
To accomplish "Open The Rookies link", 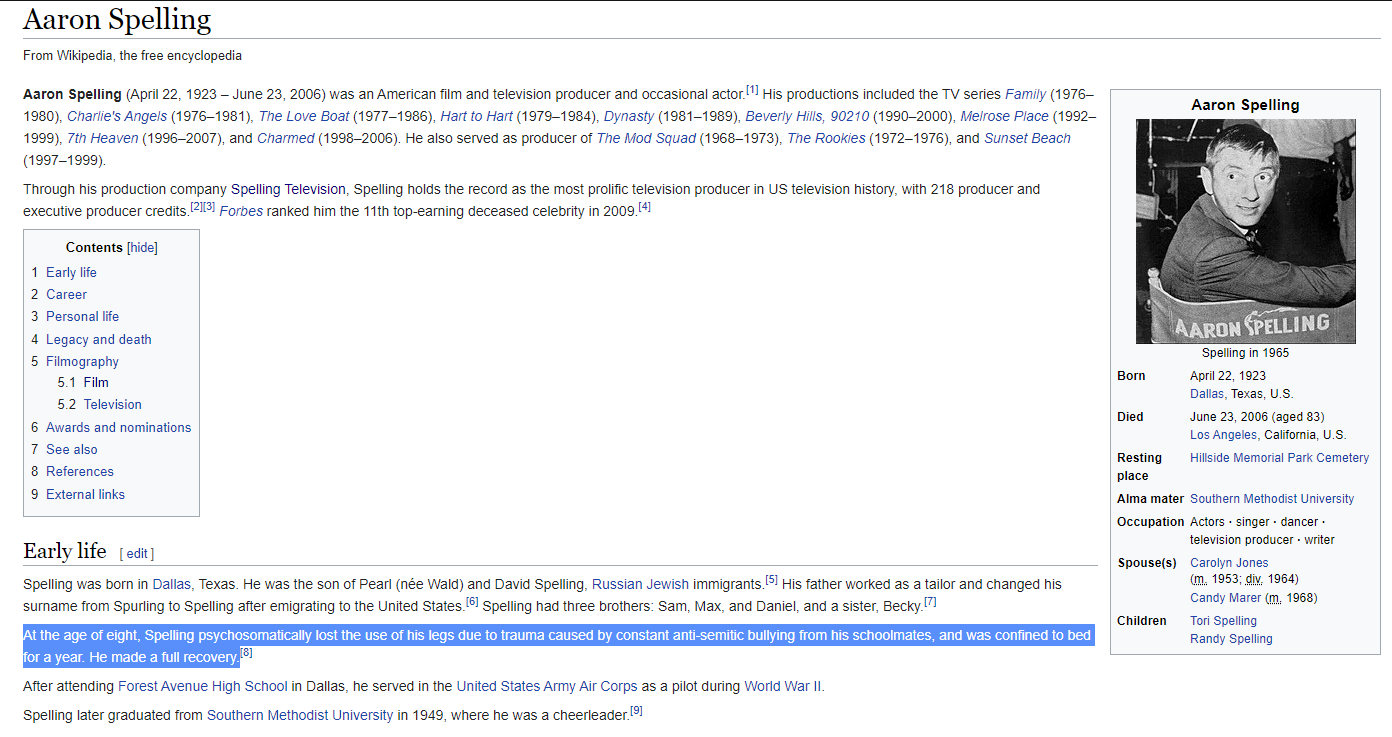I will pos(826,138).
